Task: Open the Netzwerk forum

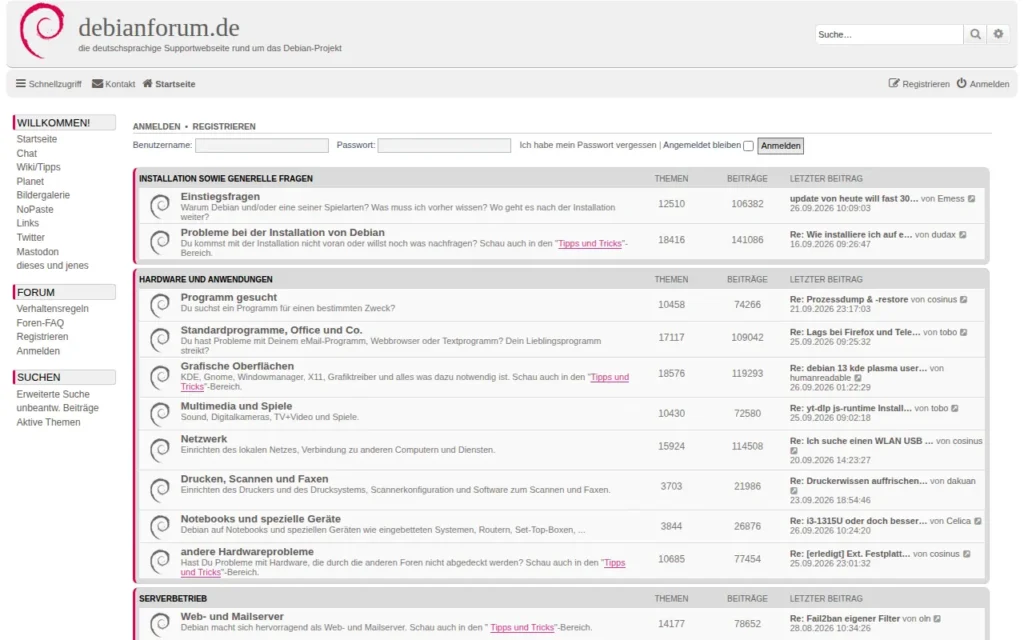Action: 204,439
